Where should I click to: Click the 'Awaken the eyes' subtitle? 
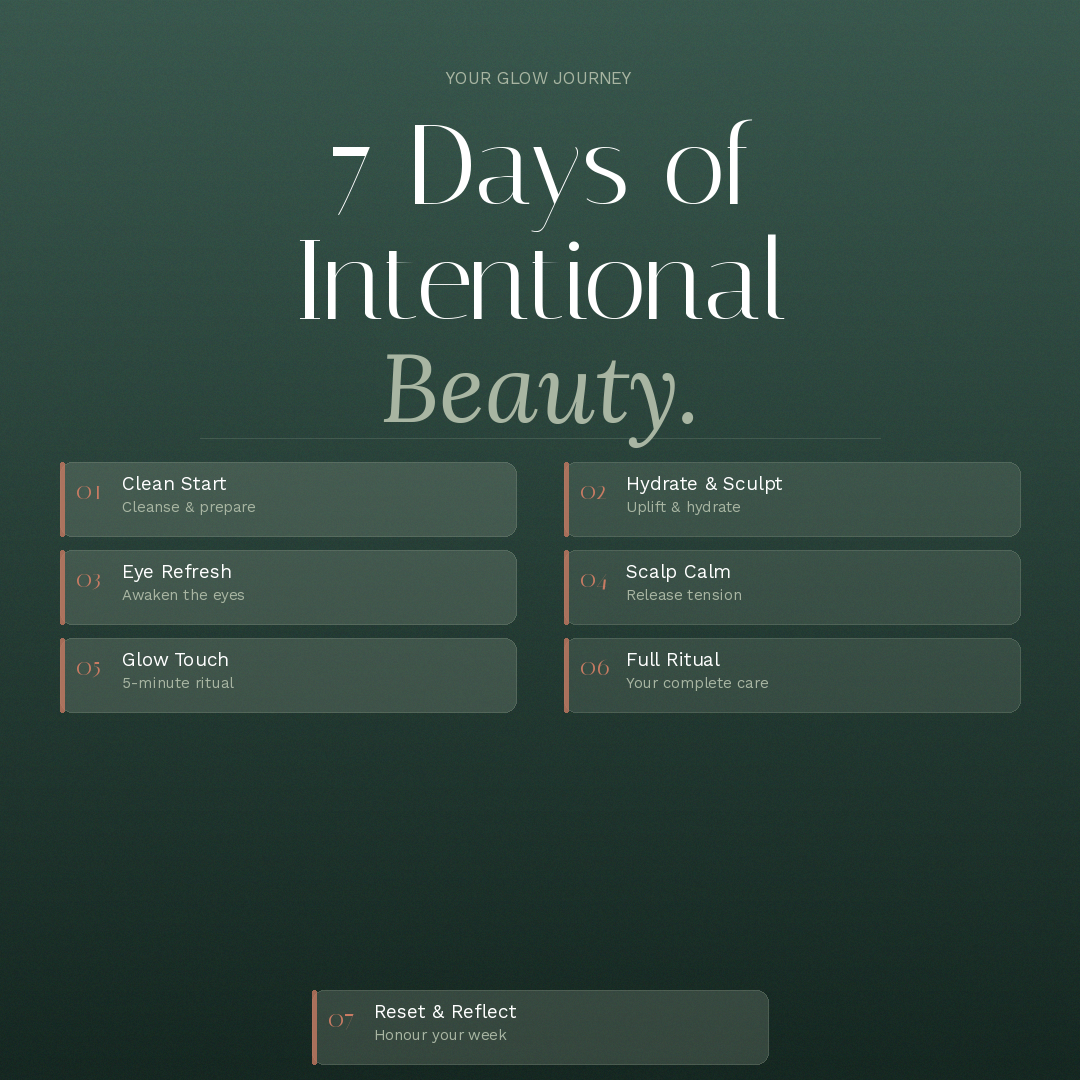point(183,595)
